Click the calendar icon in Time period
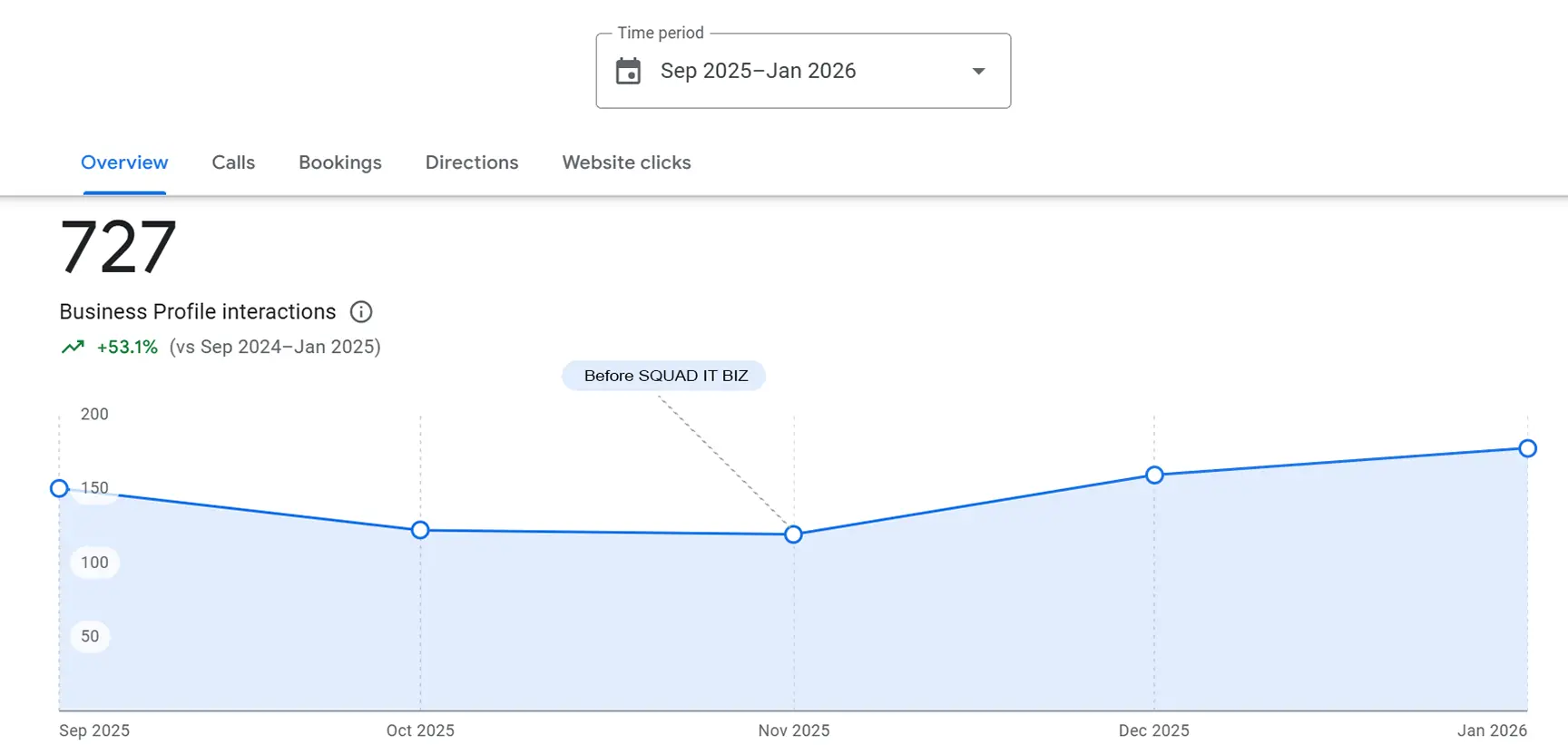The height and width of the screenshot is (745, 1568). (628, 71)
